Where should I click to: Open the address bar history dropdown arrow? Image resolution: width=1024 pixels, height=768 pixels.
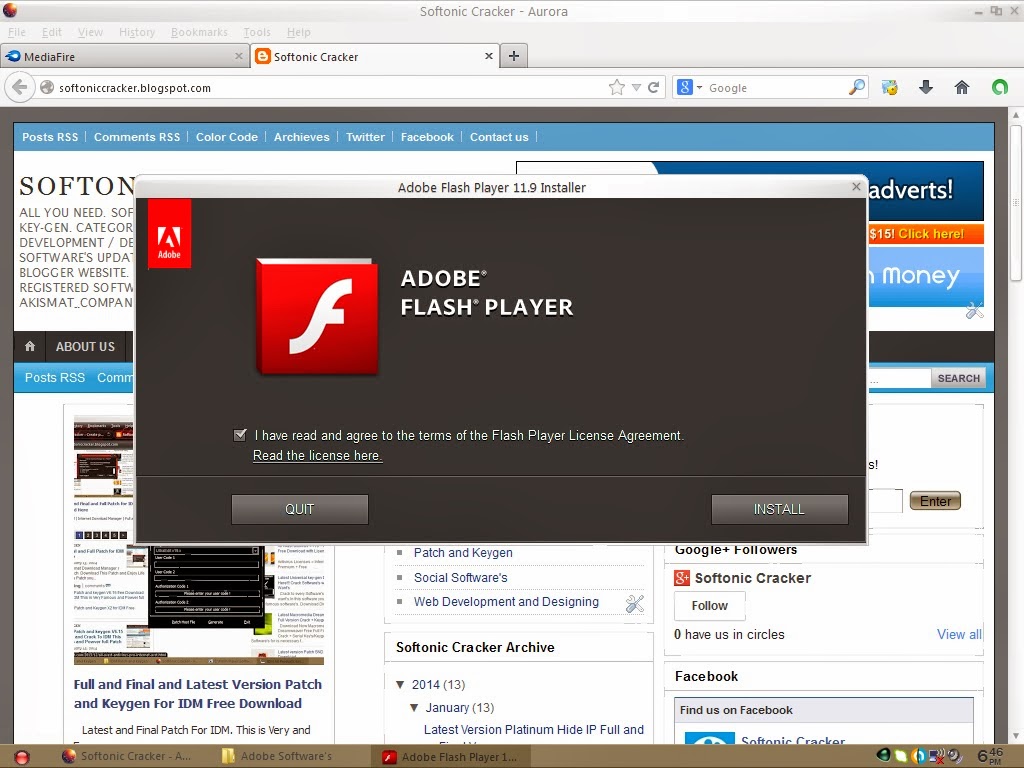[x=636, y=88]
